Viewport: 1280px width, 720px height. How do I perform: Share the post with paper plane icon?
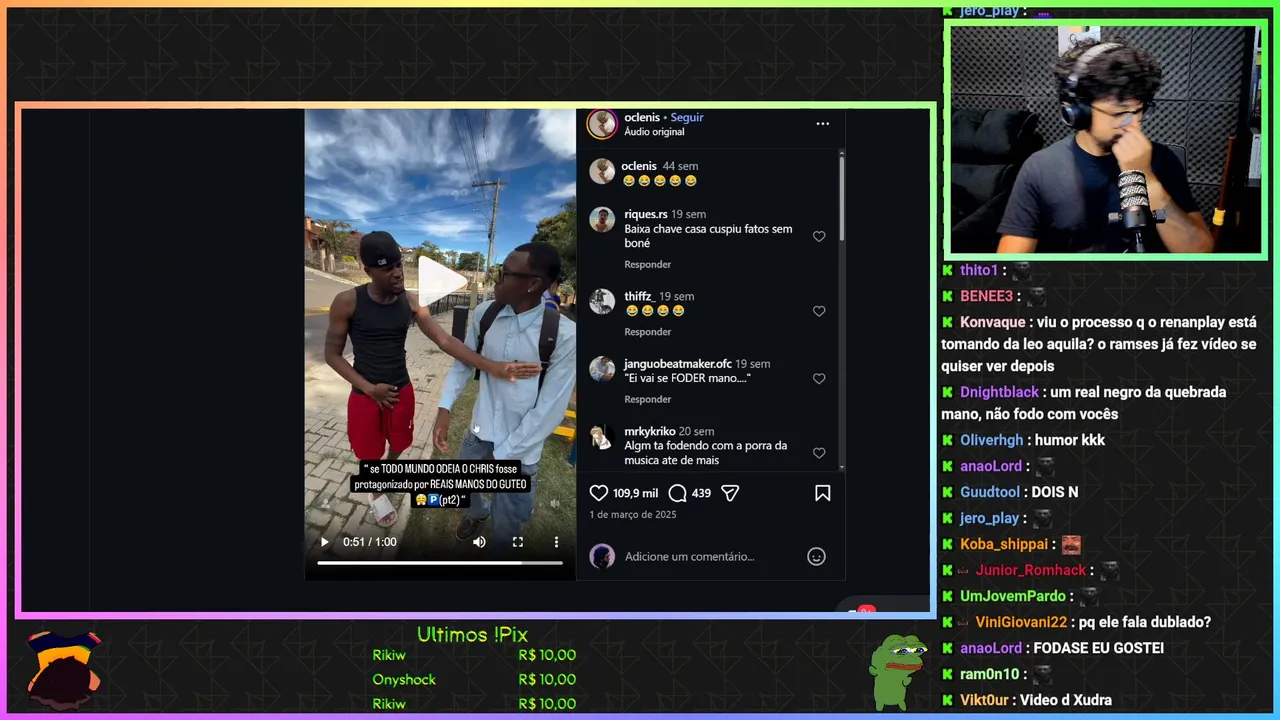(730, 493)
